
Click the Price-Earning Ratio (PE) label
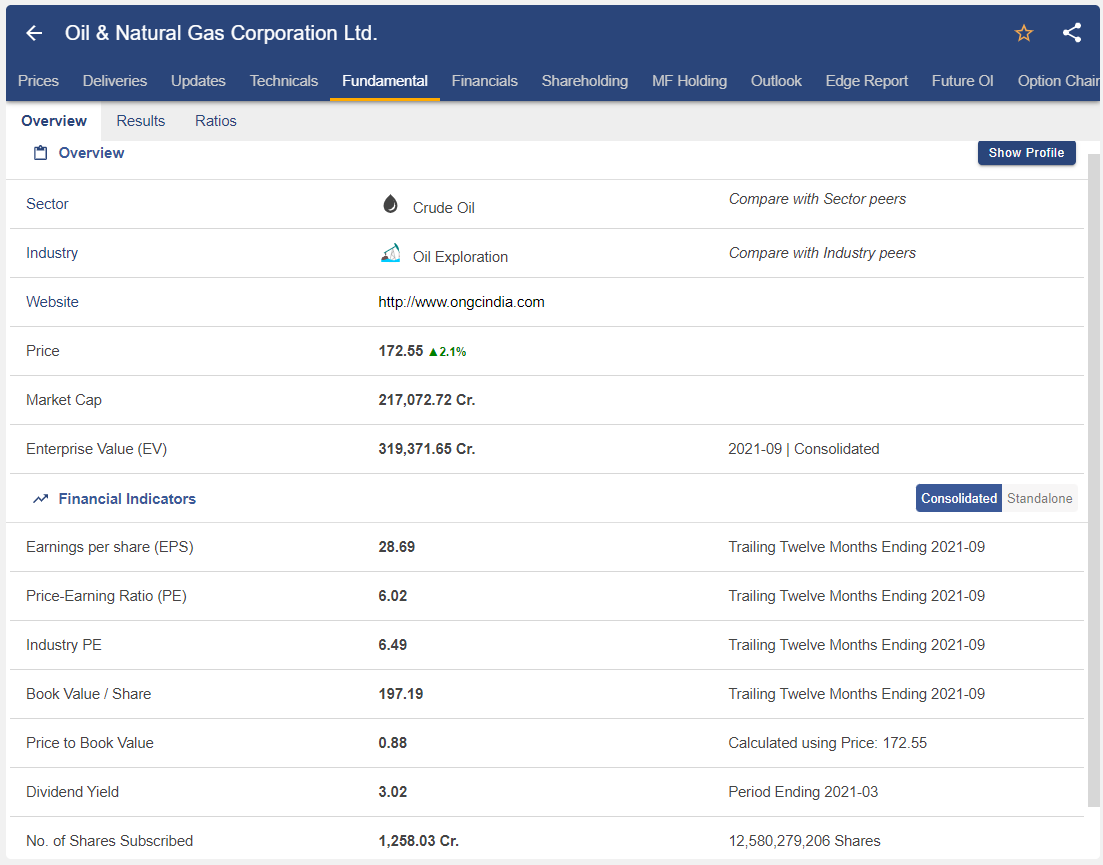(x=106, y=596)
